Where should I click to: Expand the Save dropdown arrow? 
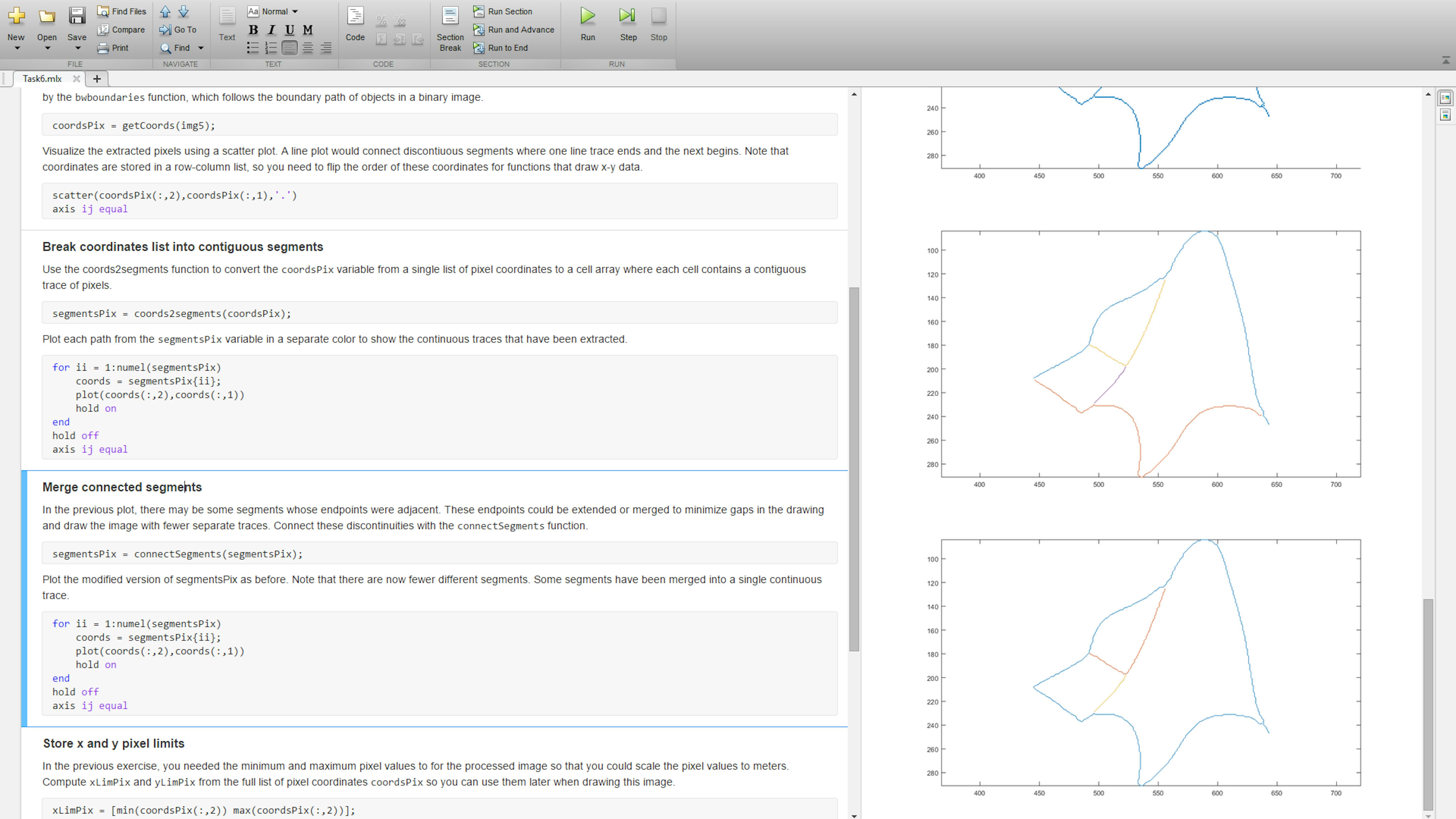[77, 49]
